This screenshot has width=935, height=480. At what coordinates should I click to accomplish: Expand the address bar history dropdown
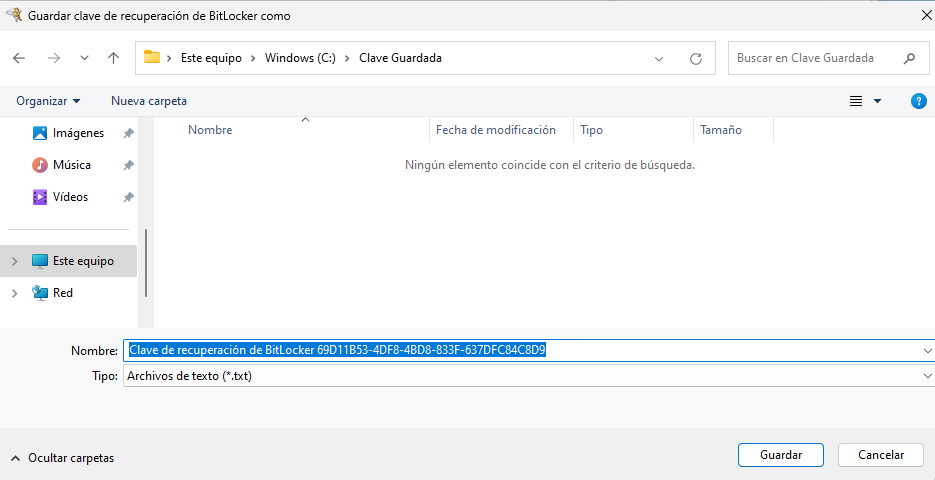pos(659,58)
